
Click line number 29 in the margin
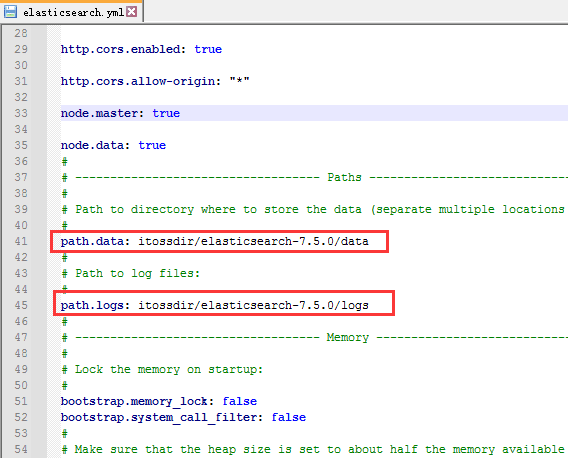point(21,49)
